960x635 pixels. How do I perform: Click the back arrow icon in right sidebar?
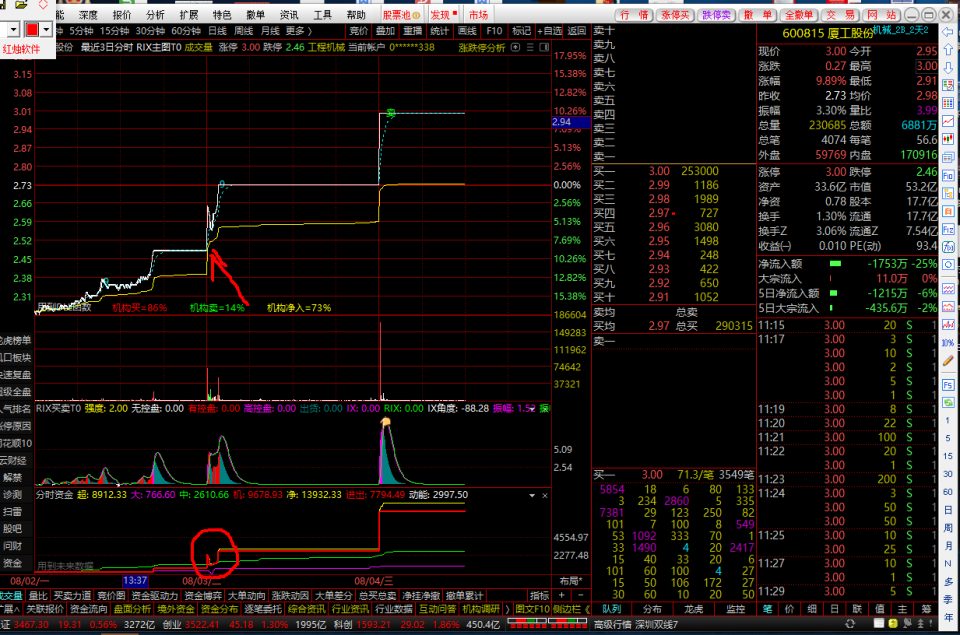(x=948, y=31)
